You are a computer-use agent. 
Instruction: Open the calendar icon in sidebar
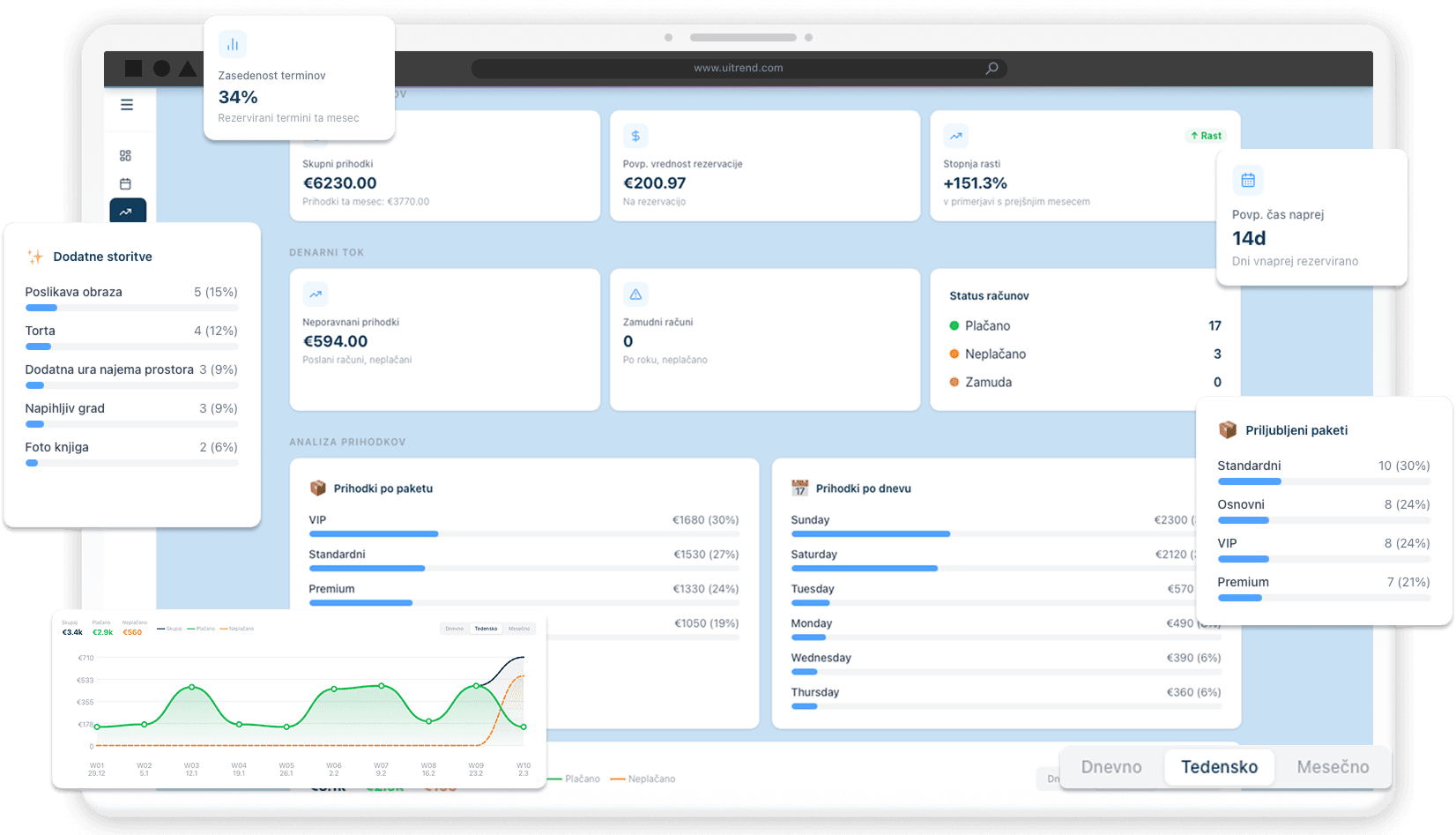[x=125, y=184]
